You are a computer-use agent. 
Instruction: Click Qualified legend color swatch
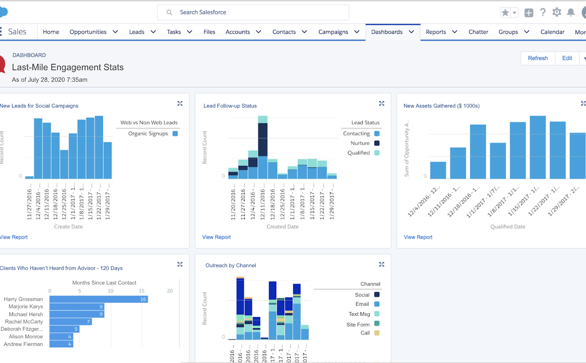tap(377, 153)
